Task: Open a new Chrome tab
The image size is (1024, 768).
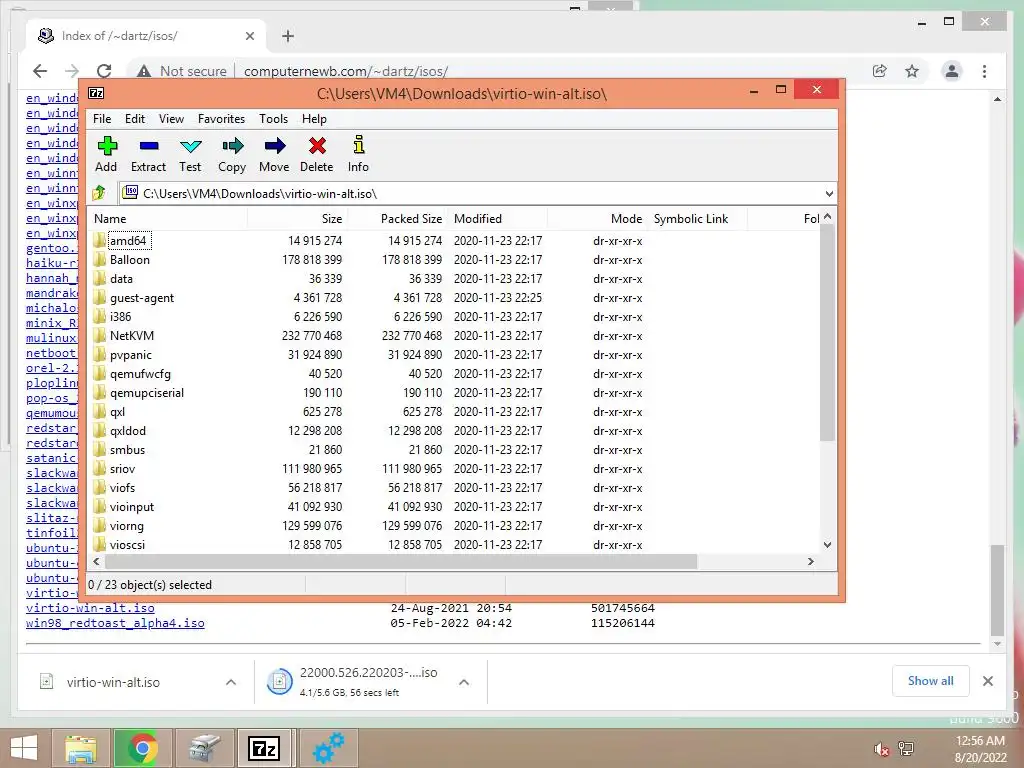Action: coord(288,36)
